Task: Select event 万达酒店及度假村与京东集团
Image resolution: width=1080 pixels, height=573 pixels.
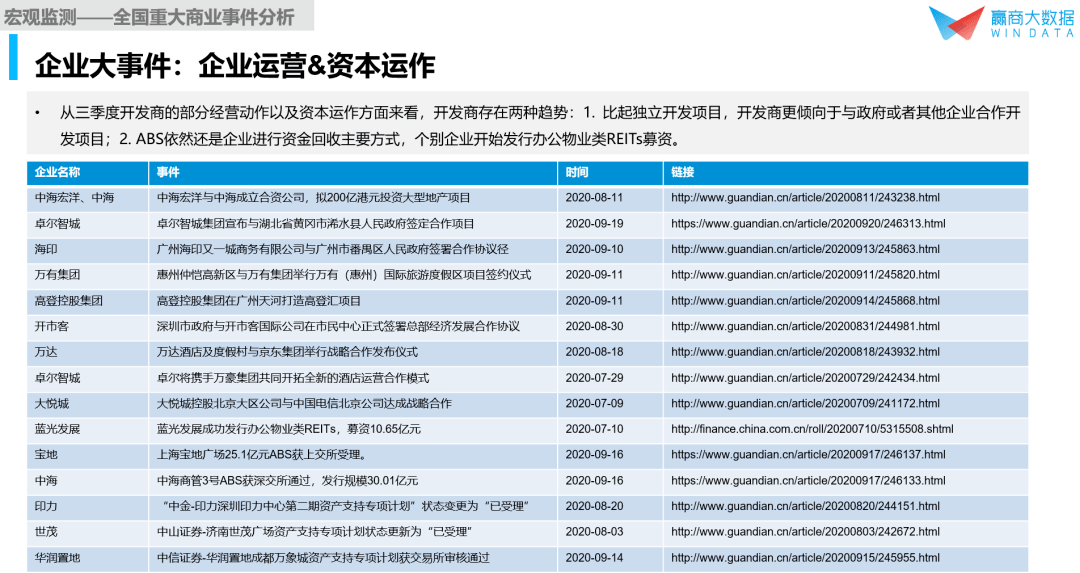Action: [x=287, y=352]
